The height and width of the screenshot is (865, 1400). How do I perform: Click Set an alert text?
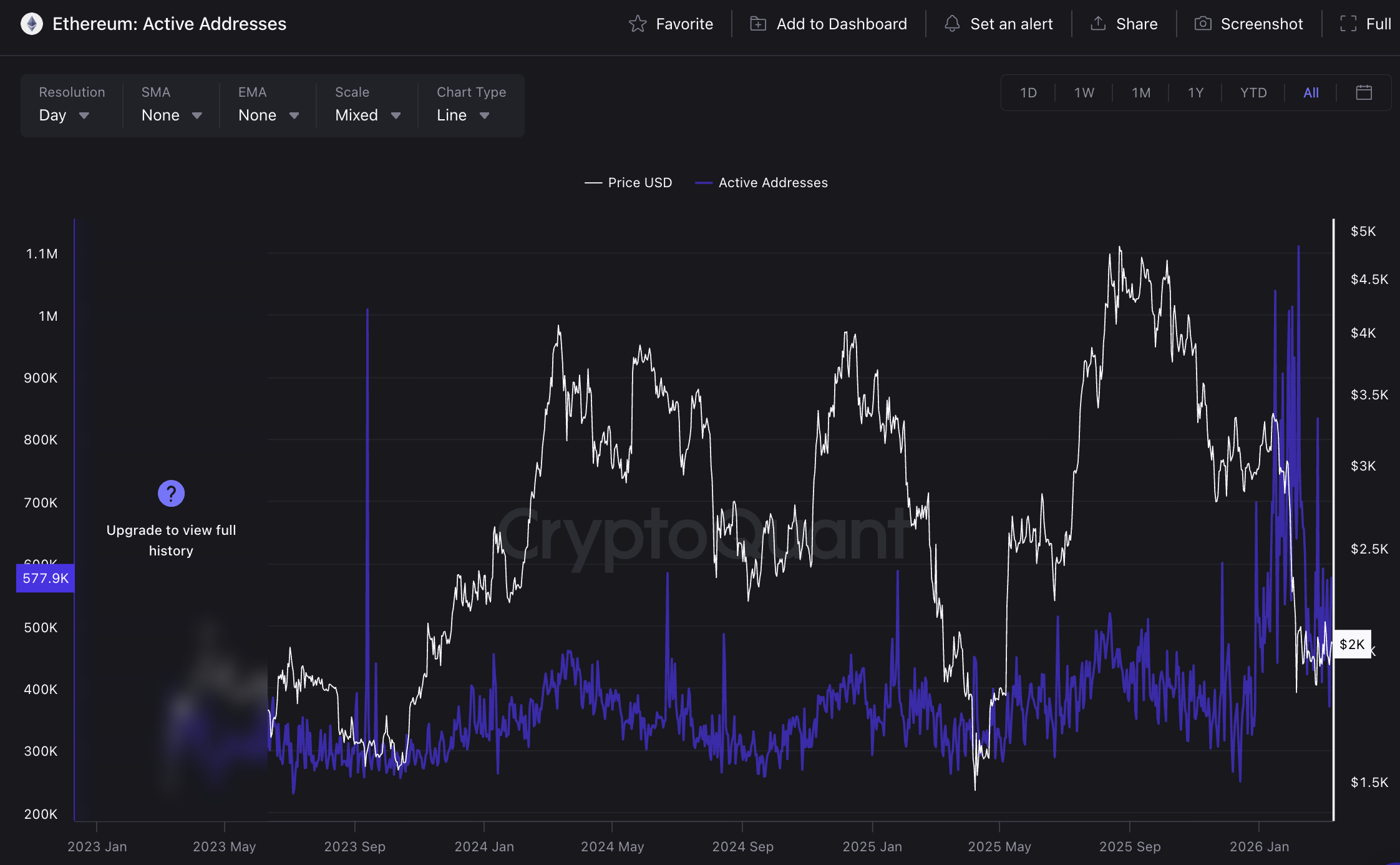[x=1011, y=24]
